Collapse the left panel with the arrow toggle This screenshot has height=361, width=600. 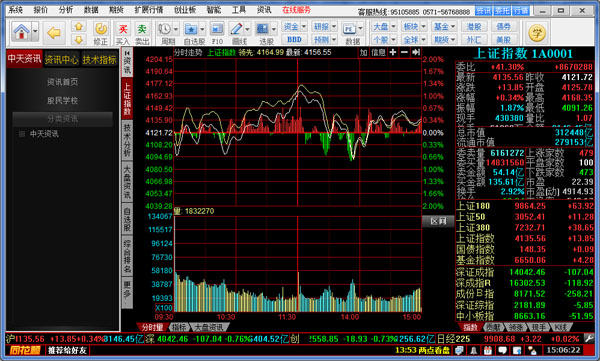tap(127, 53)
